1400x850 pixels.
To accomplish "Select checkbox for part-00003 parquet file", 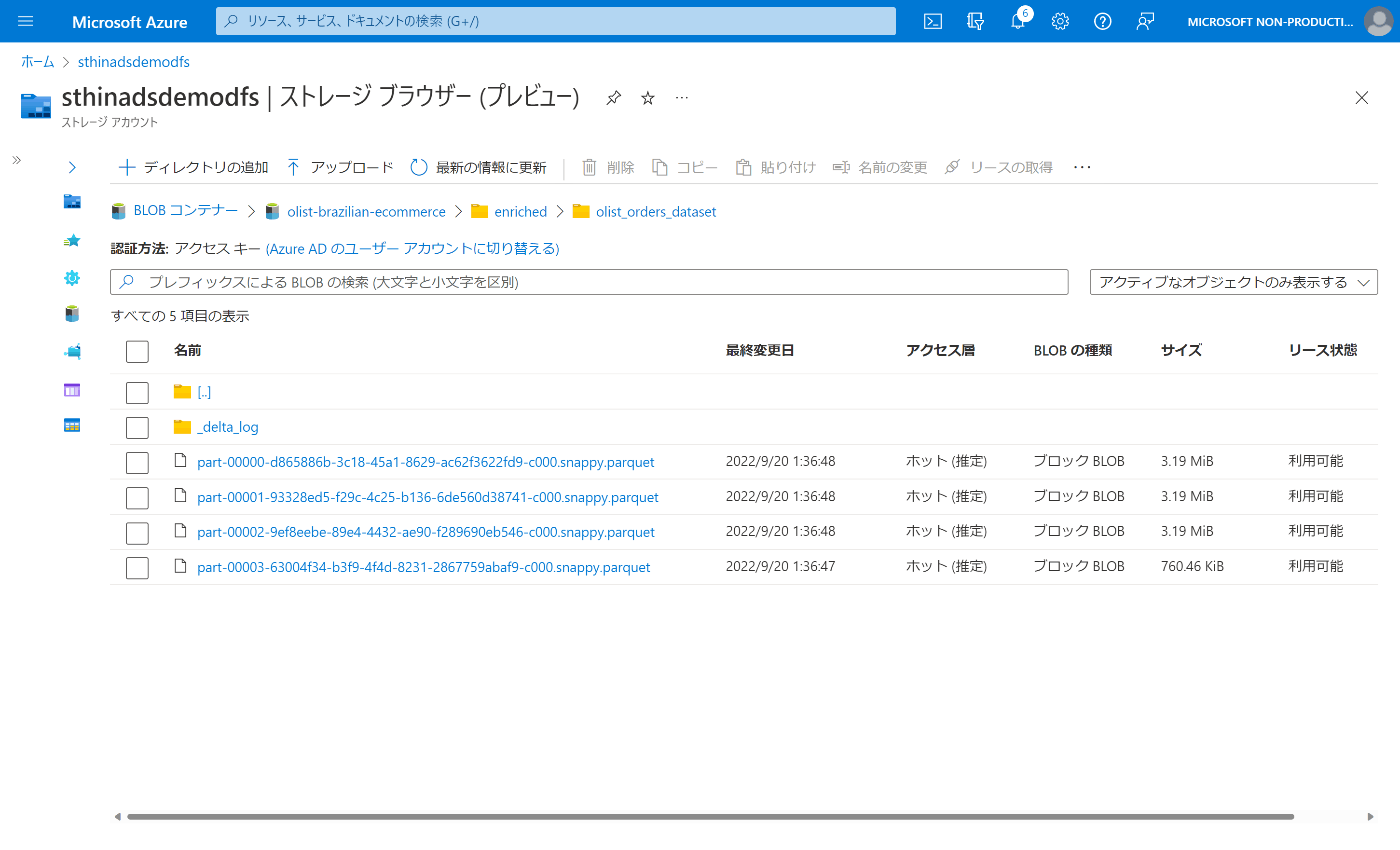I will 137,567.
